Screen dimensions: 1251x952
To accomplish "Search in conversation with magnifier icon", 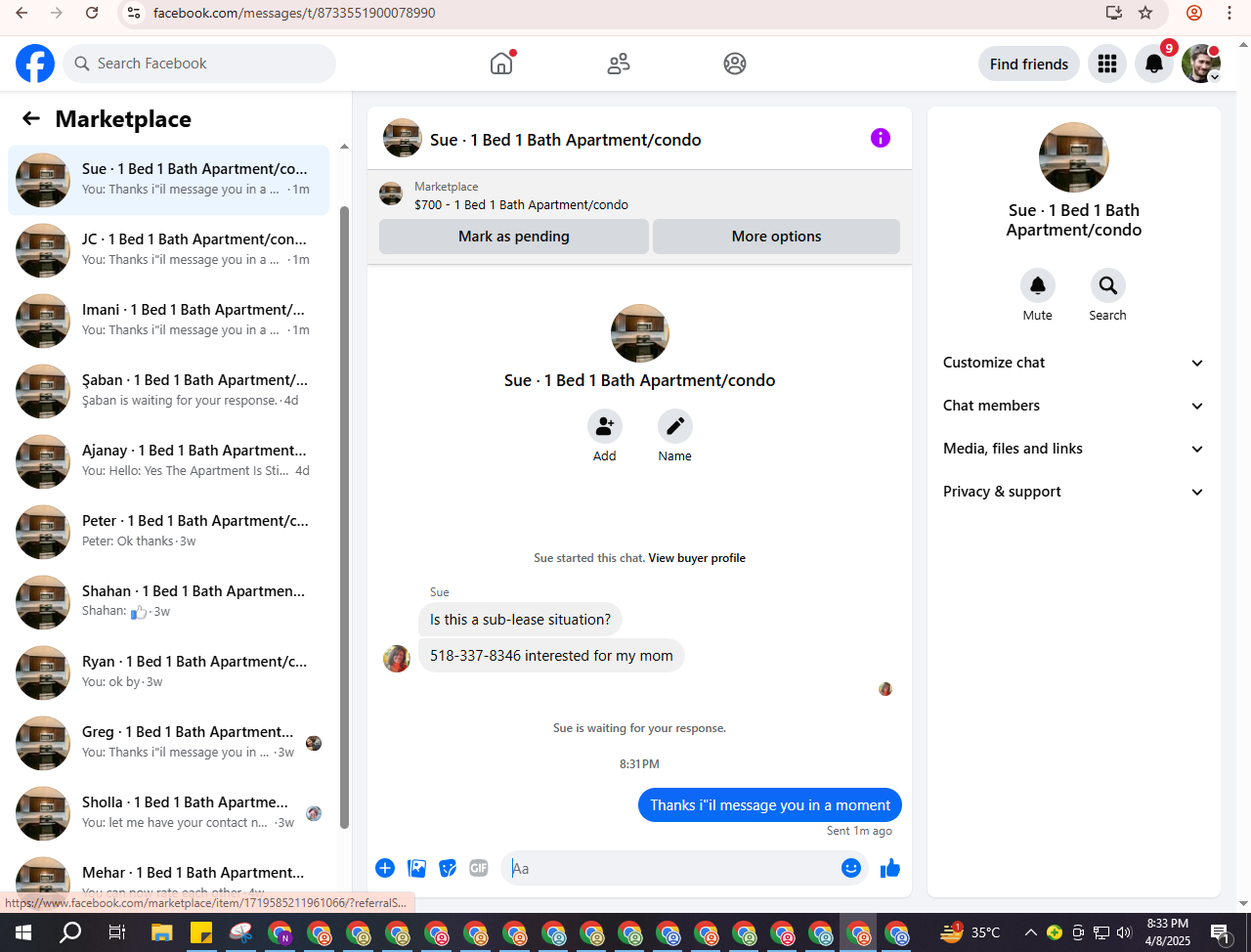I will (1108, 285).
